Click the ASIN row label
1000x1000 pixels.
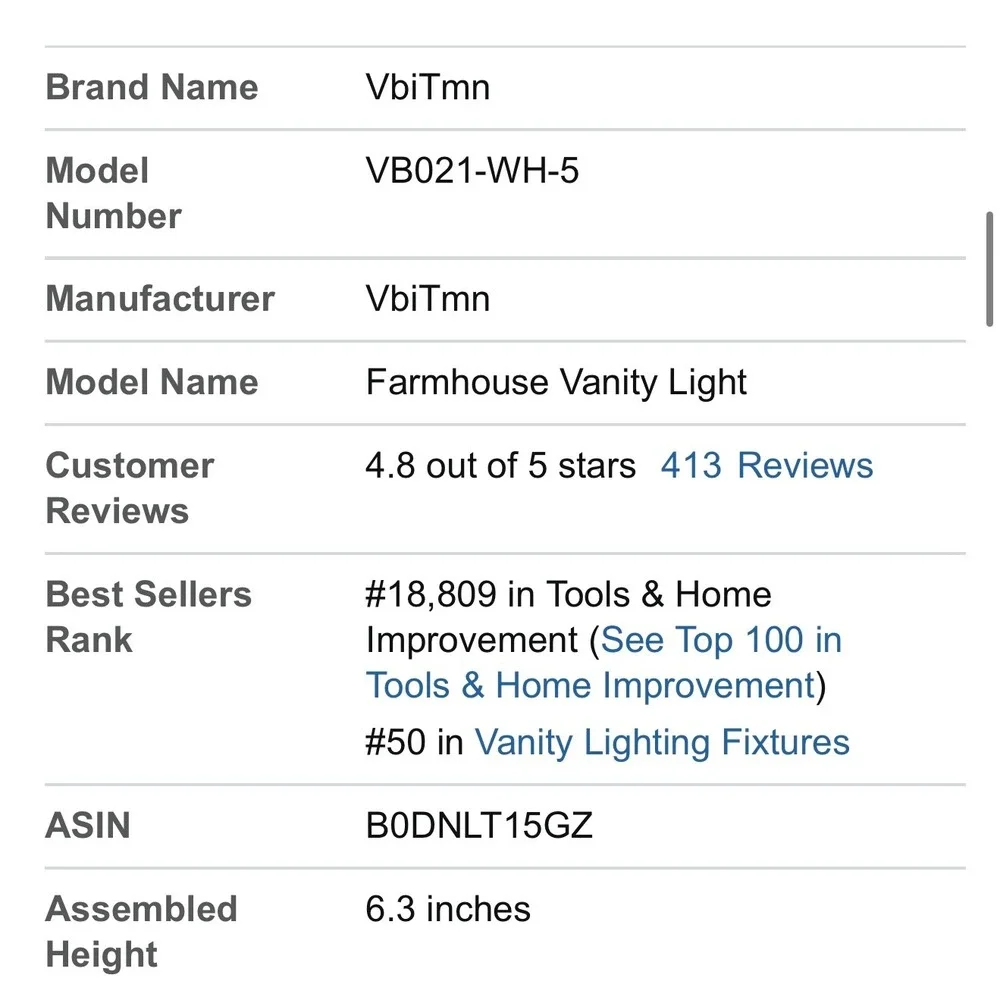pos(88,825)
